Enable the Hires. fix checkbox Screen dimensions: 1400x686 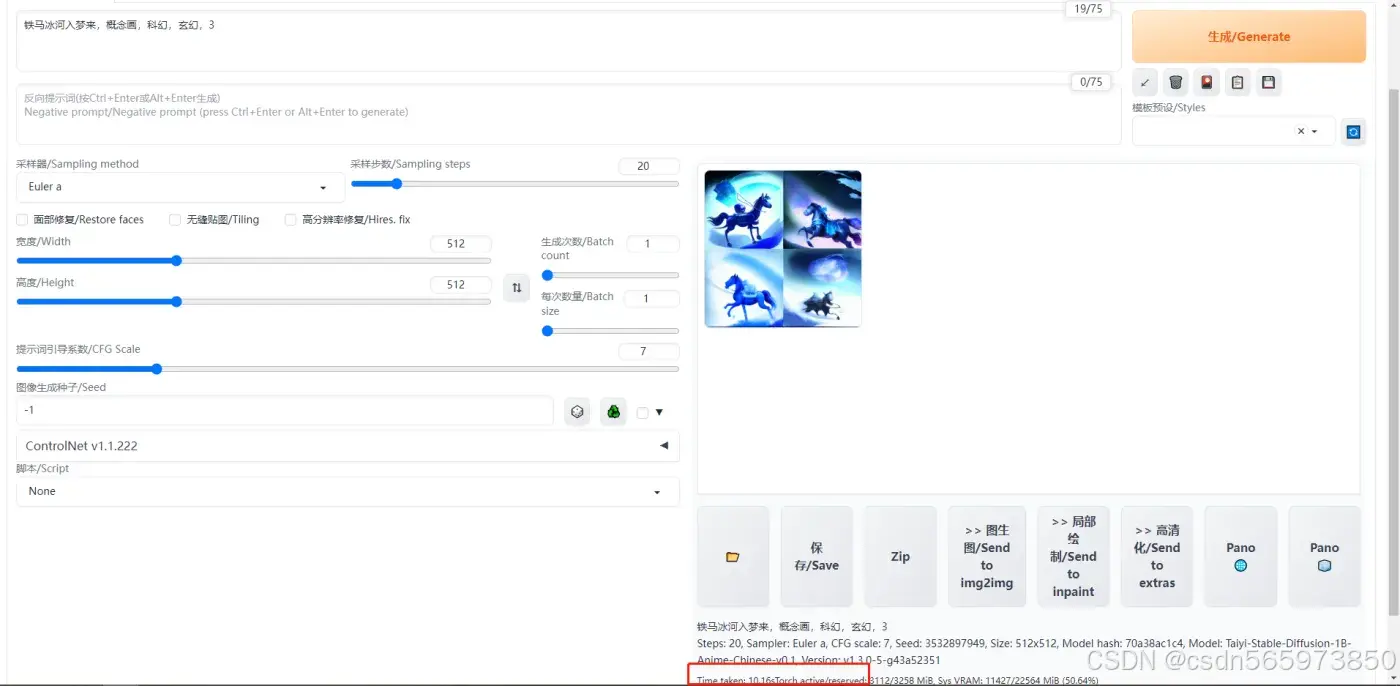[290, 219]
